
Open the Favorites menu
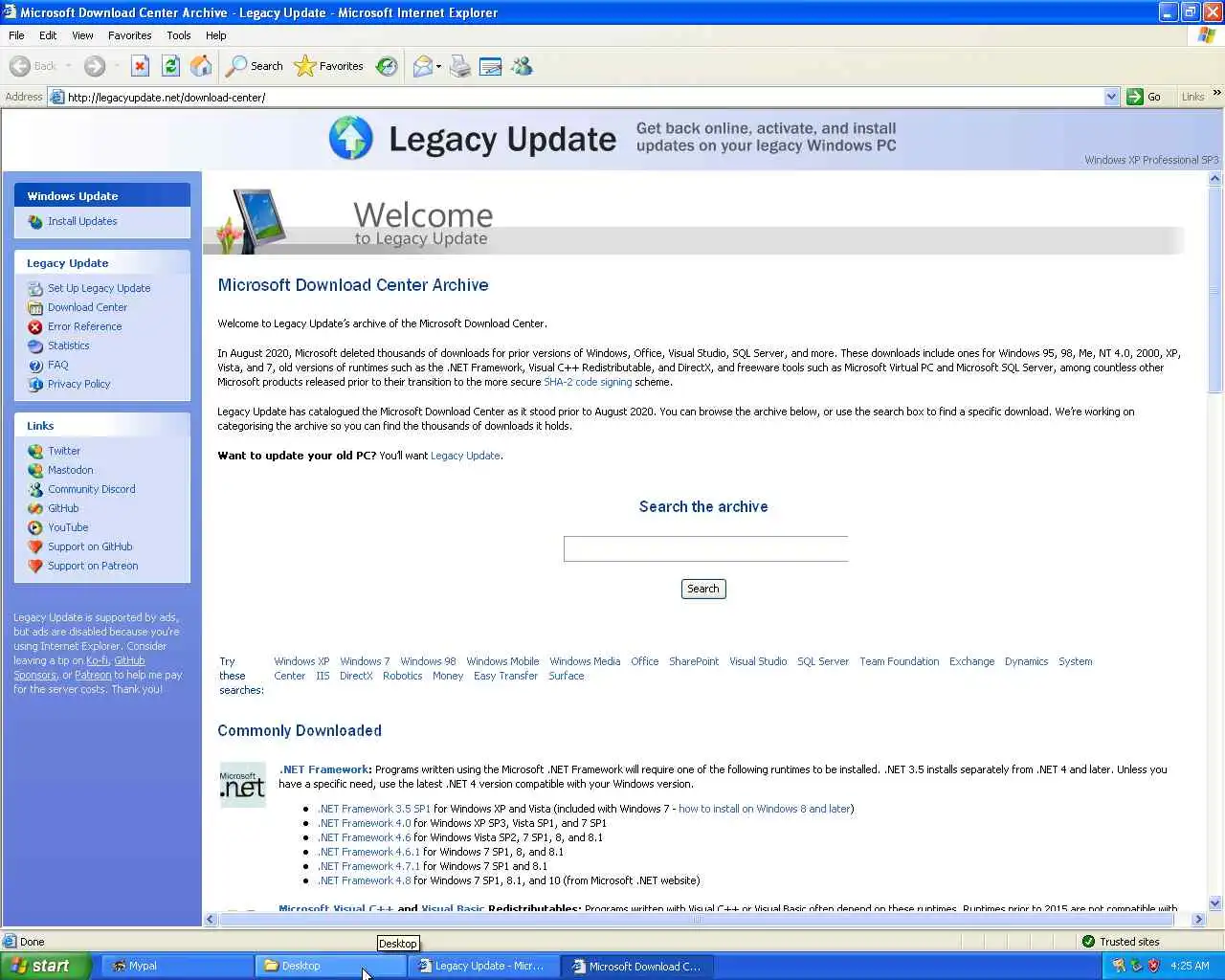click(x=129, y=35)
